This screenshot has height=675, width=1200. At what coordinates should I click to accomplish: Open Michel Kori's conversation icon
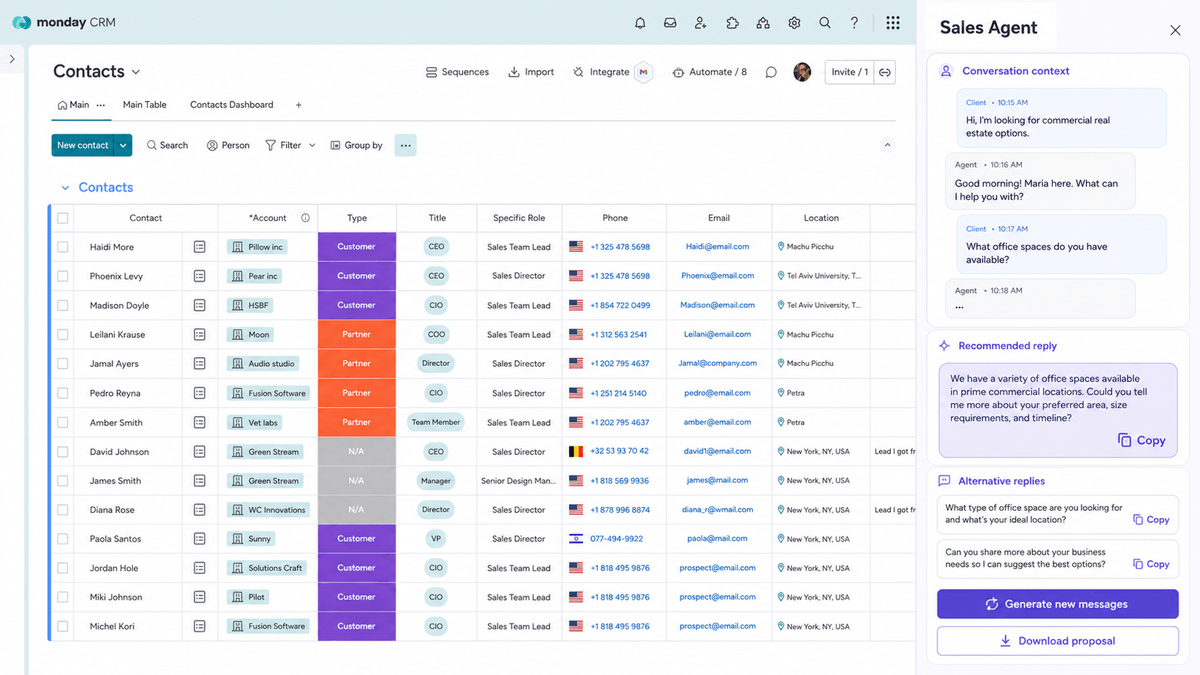click(x=199, y=626)
